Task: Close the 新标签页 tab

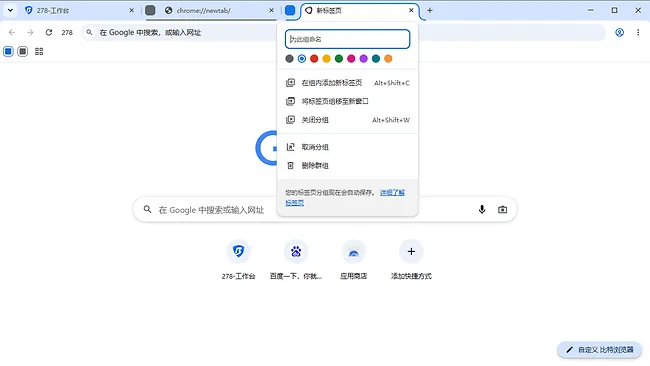Action: [411, 10]
